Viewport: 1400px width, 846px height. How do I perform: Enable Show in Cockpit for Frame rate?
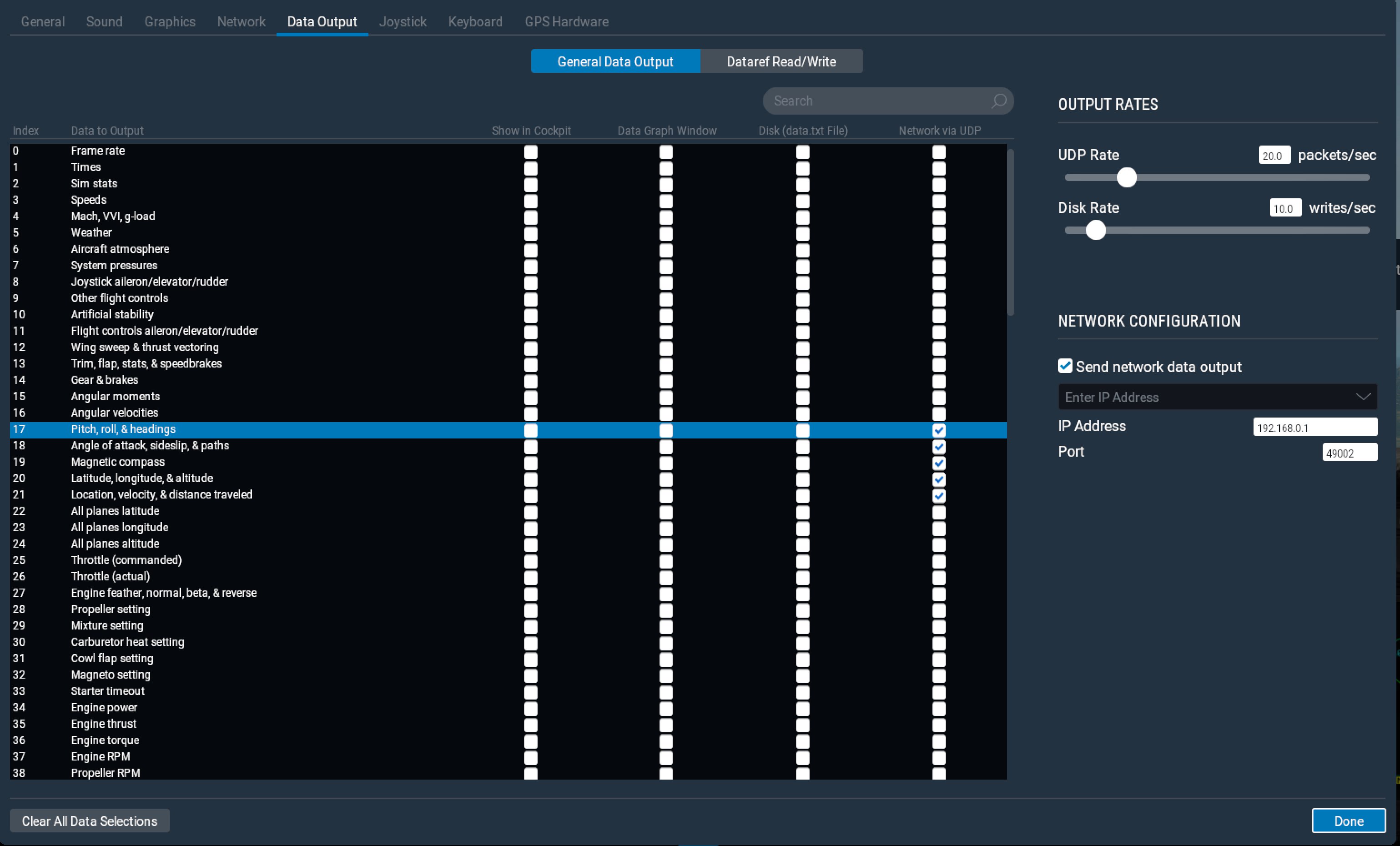coord(530,152)
